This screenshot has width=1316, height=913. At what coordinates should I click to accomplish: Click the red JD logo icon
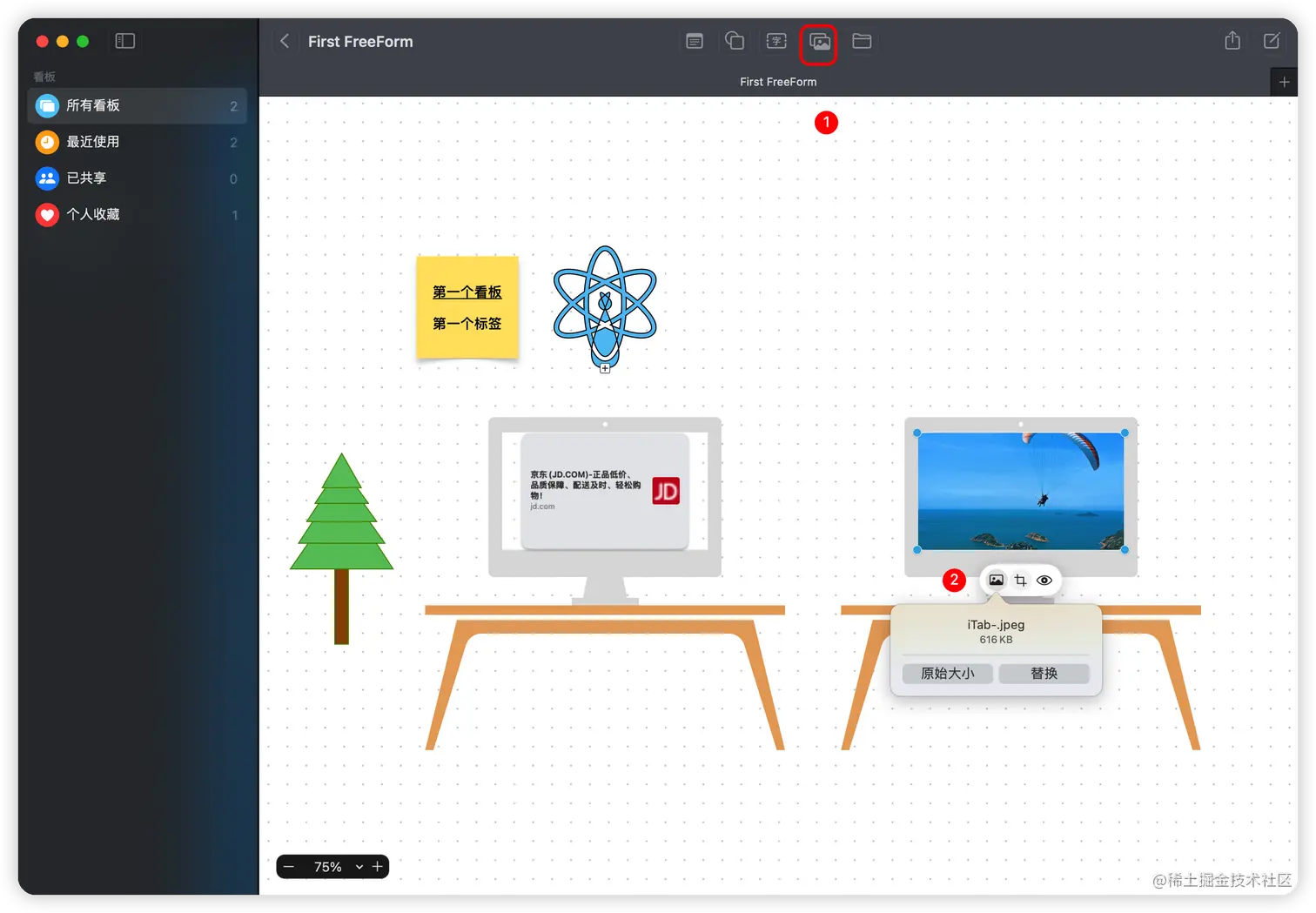(666, 492)
